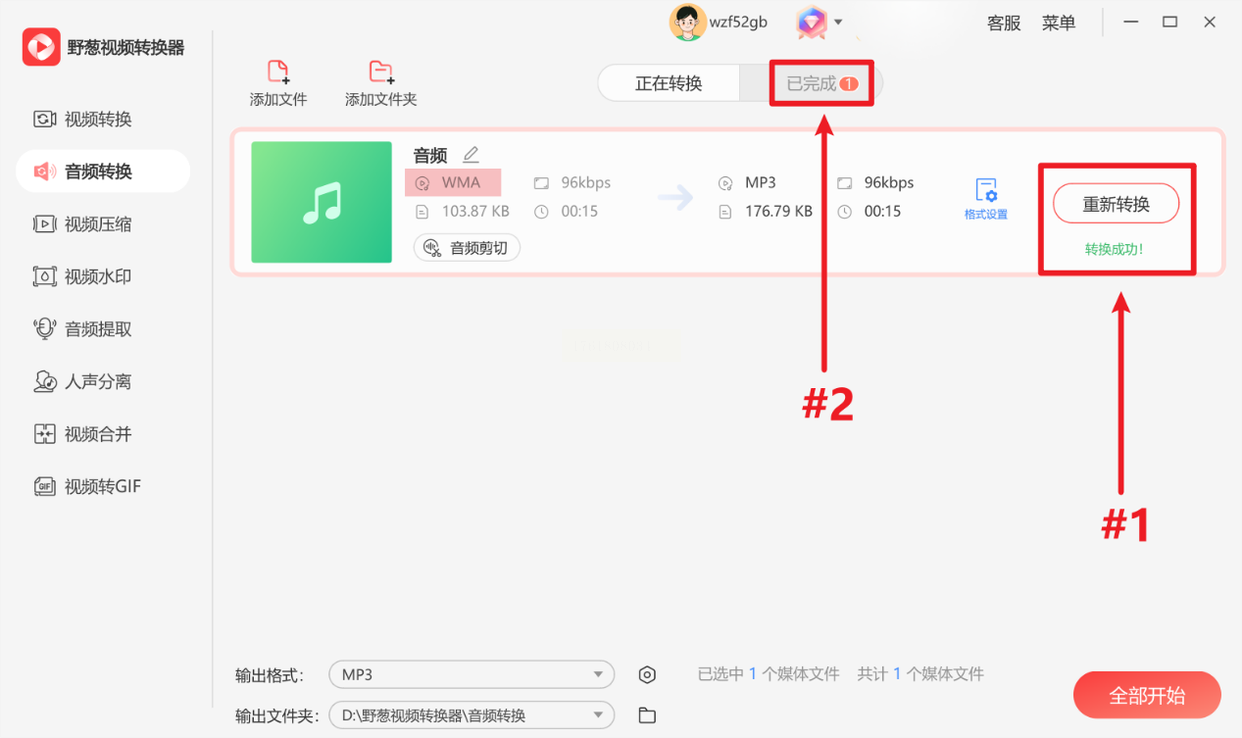This screenshot has height=738, width=1242.
Task: Click the 野葱视频转换器 app logo
Action: [41, 47]
